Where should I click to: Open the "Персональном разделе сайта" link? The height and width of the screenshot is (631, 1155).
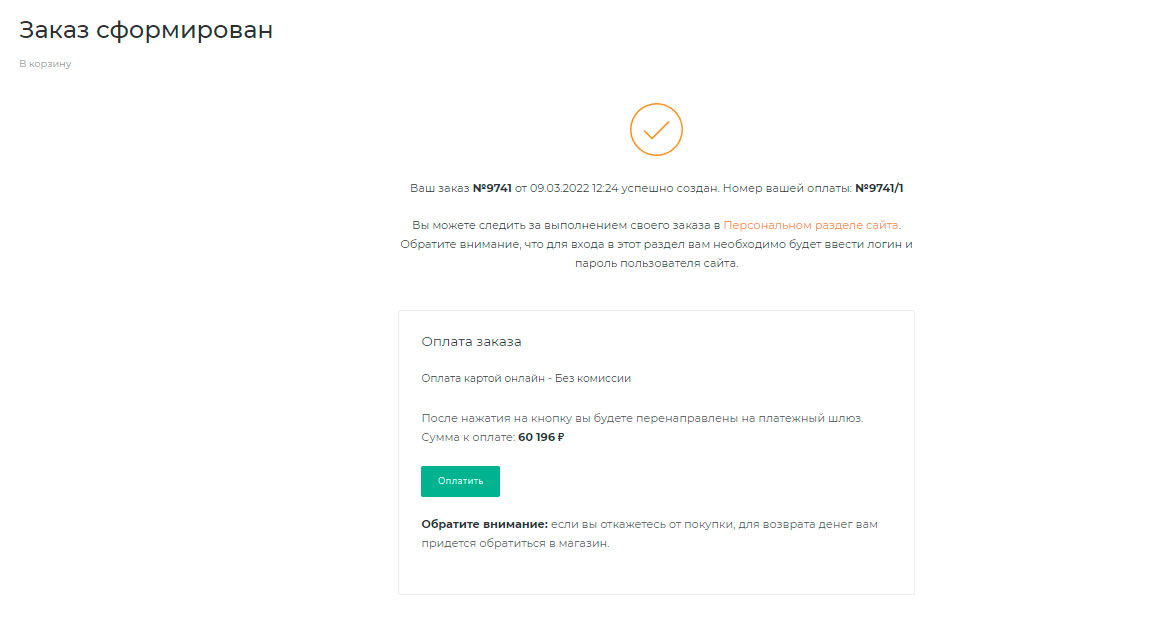(810, 226)
